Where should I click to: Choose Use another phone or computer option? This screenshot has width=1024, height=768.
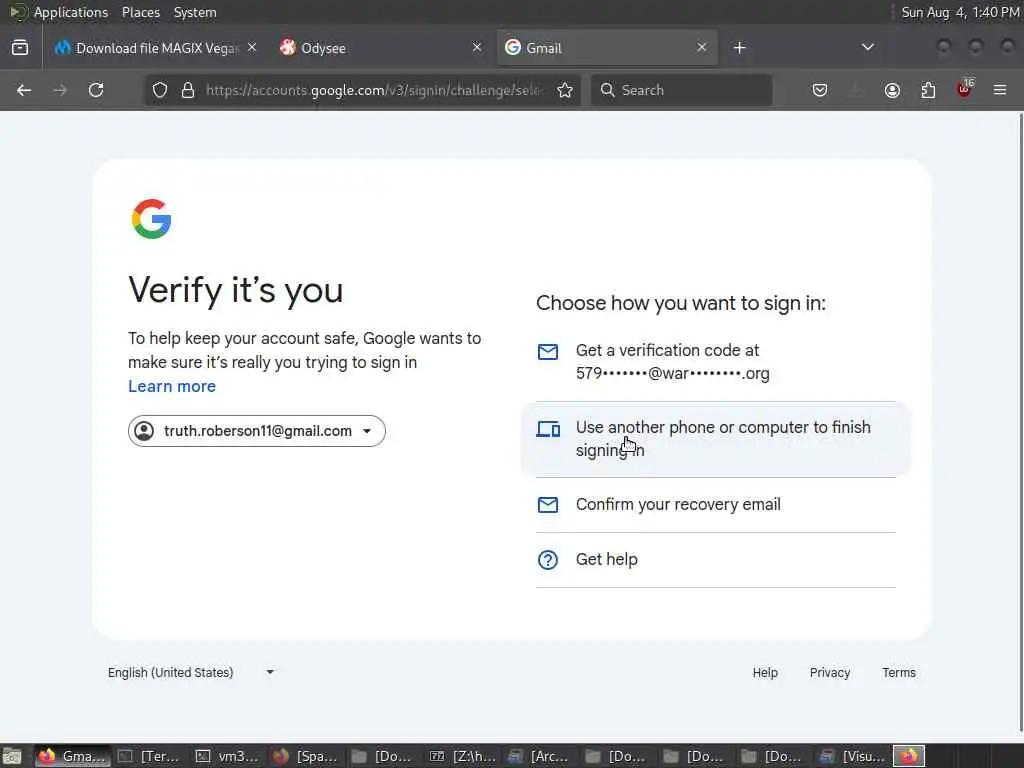pos(716,439)
